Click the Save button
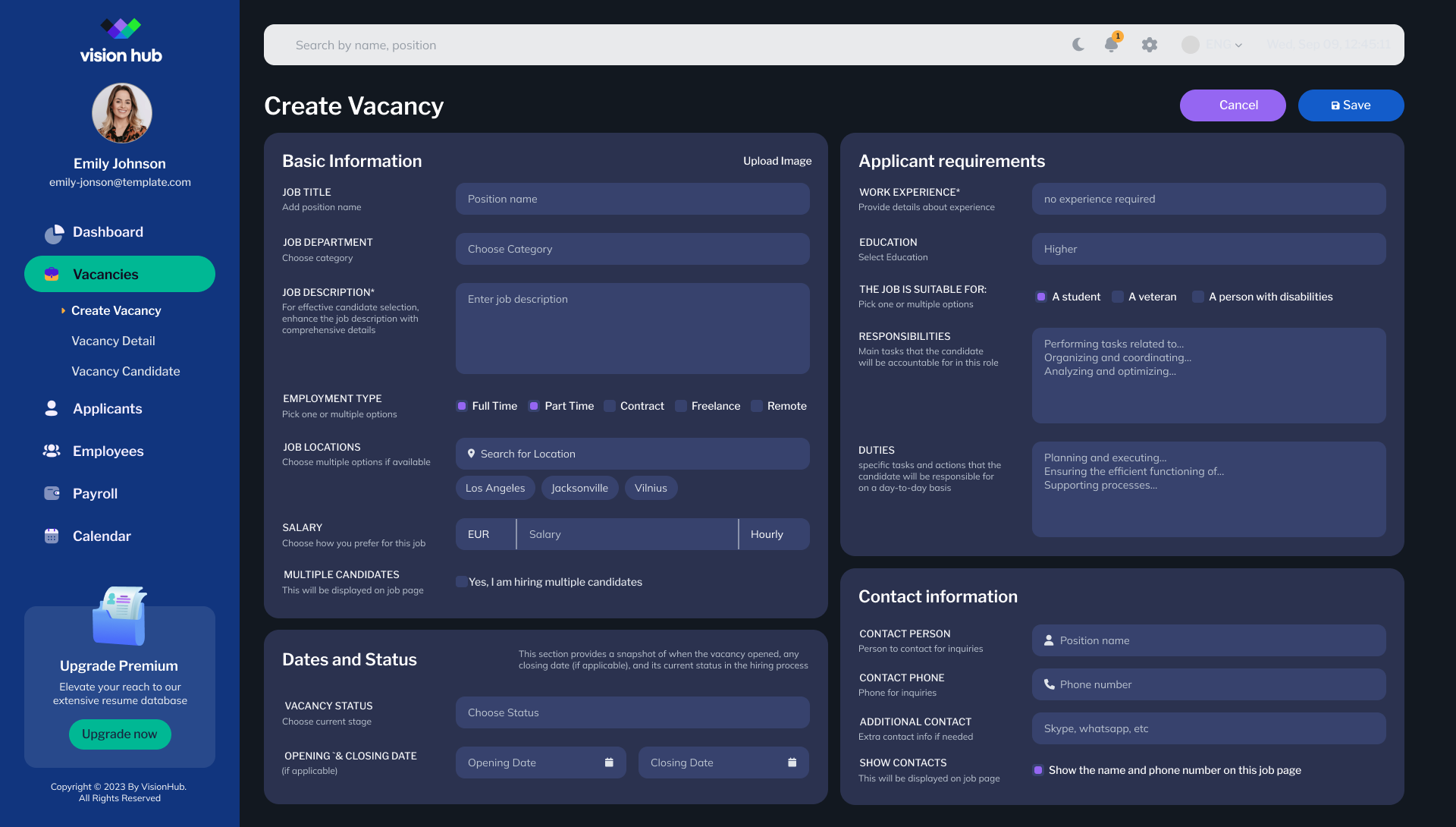 click(1351, 105)
